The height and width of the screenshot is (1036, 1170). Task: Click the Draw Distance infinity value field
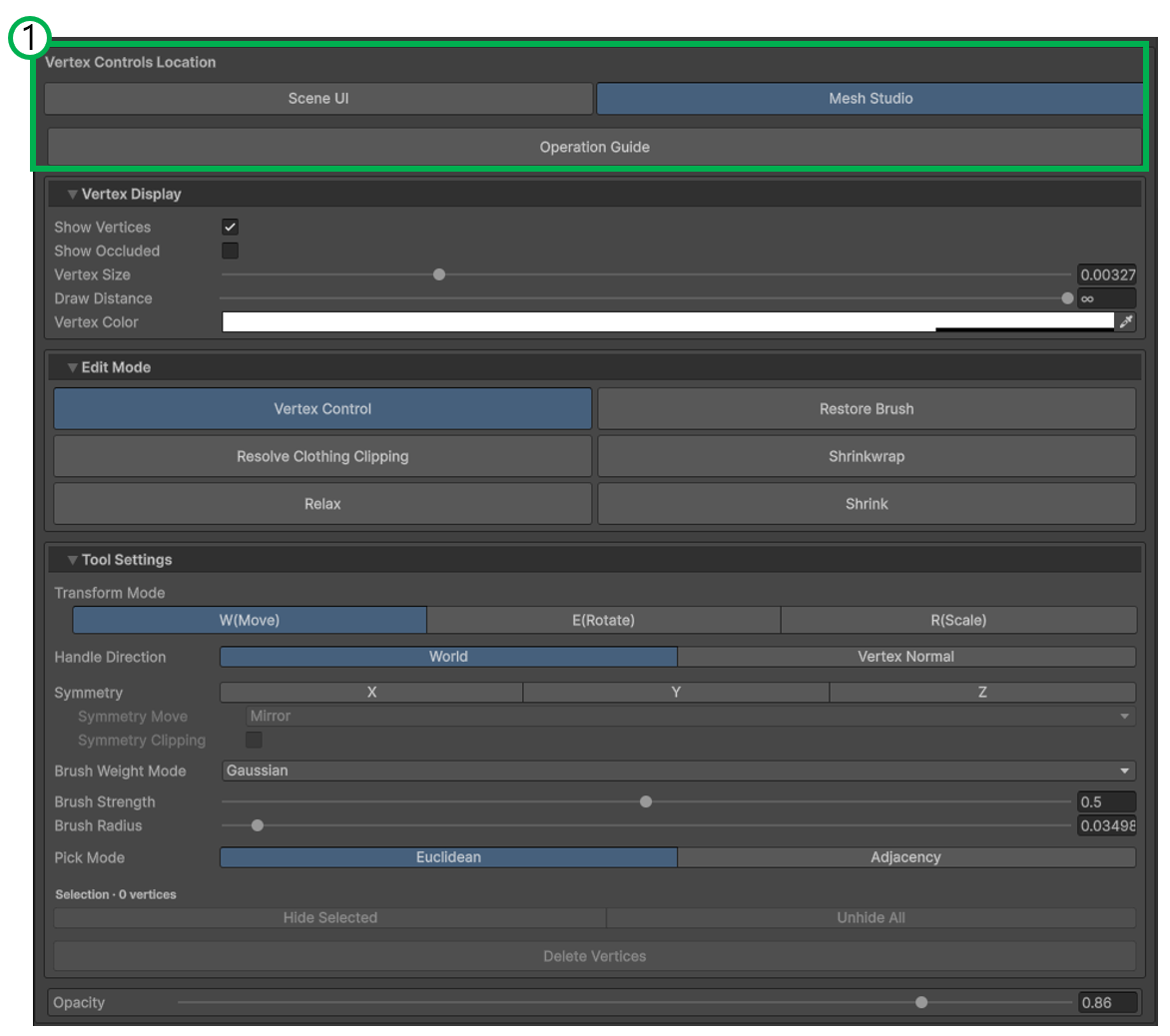point(1107,298)
